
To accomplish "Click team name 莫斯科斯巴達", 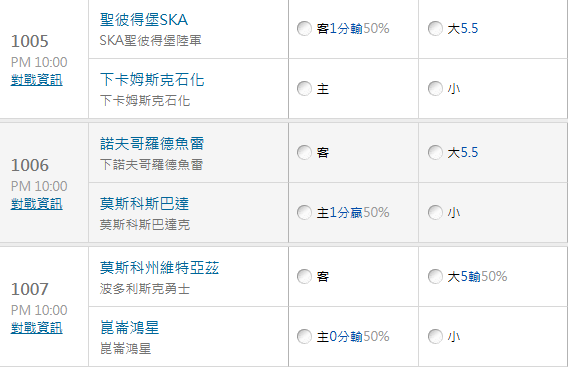I will click(145, 203).
